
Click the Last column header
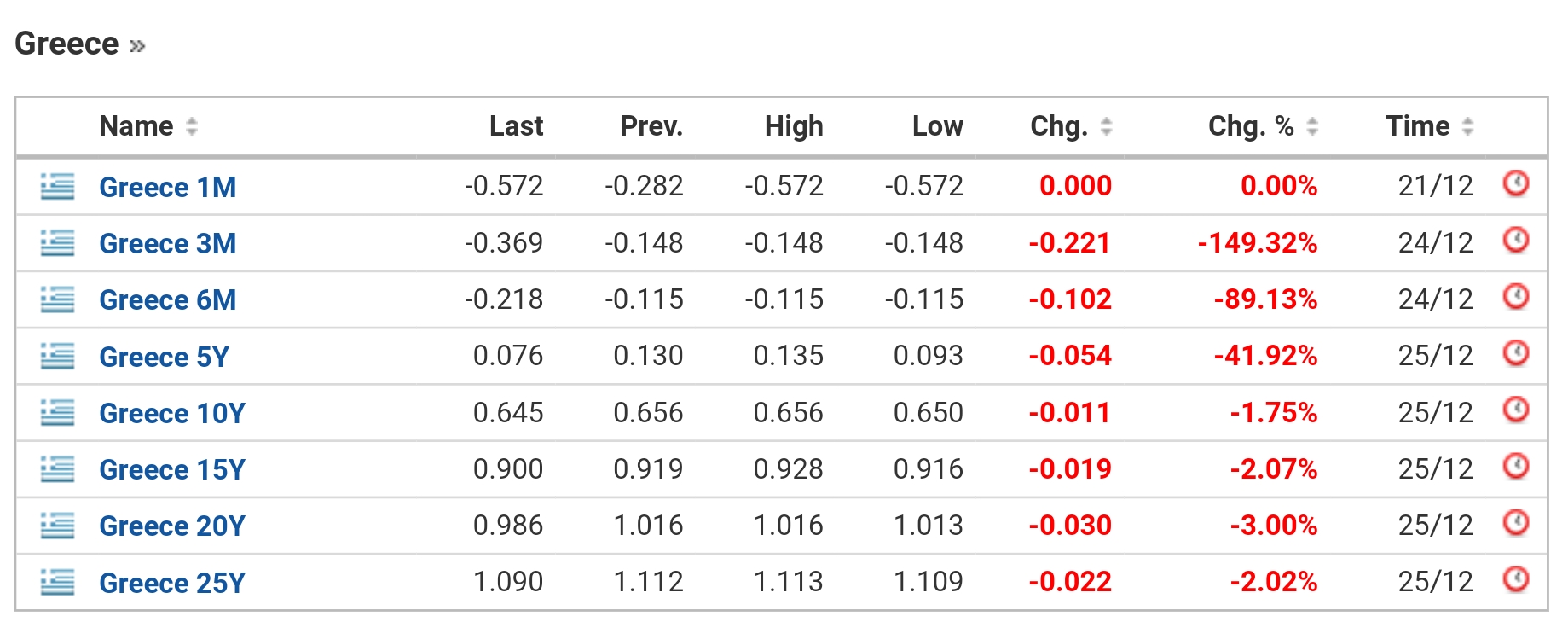(x=516, y=126)
